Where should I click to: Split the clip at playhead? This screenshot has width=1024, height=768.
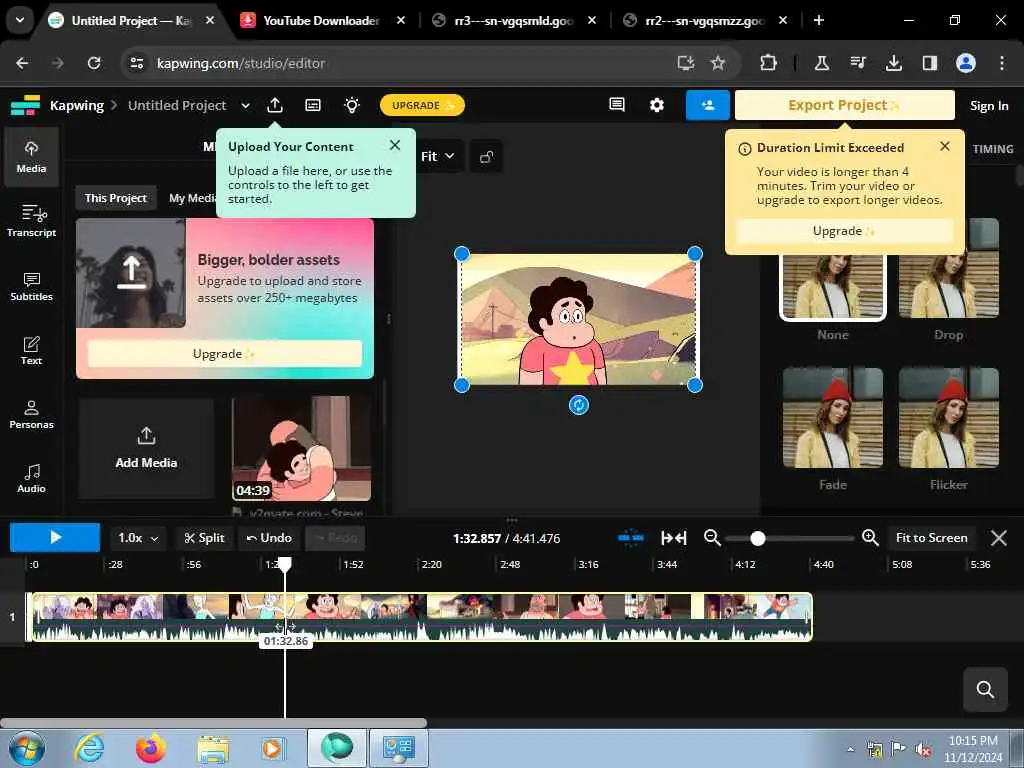[204, 538]
